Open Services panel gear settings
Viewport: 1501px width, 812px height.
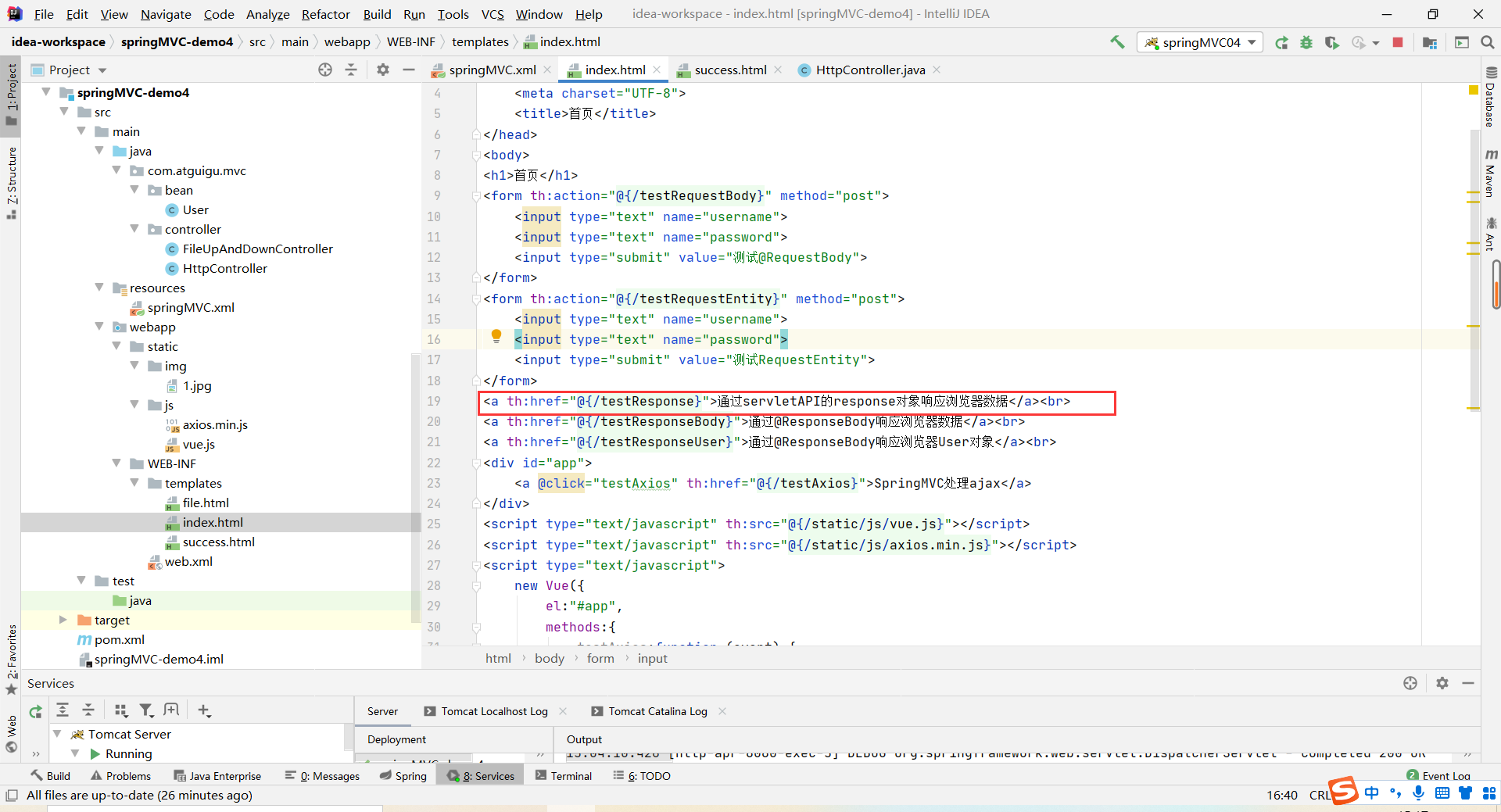coord(1442,683)
